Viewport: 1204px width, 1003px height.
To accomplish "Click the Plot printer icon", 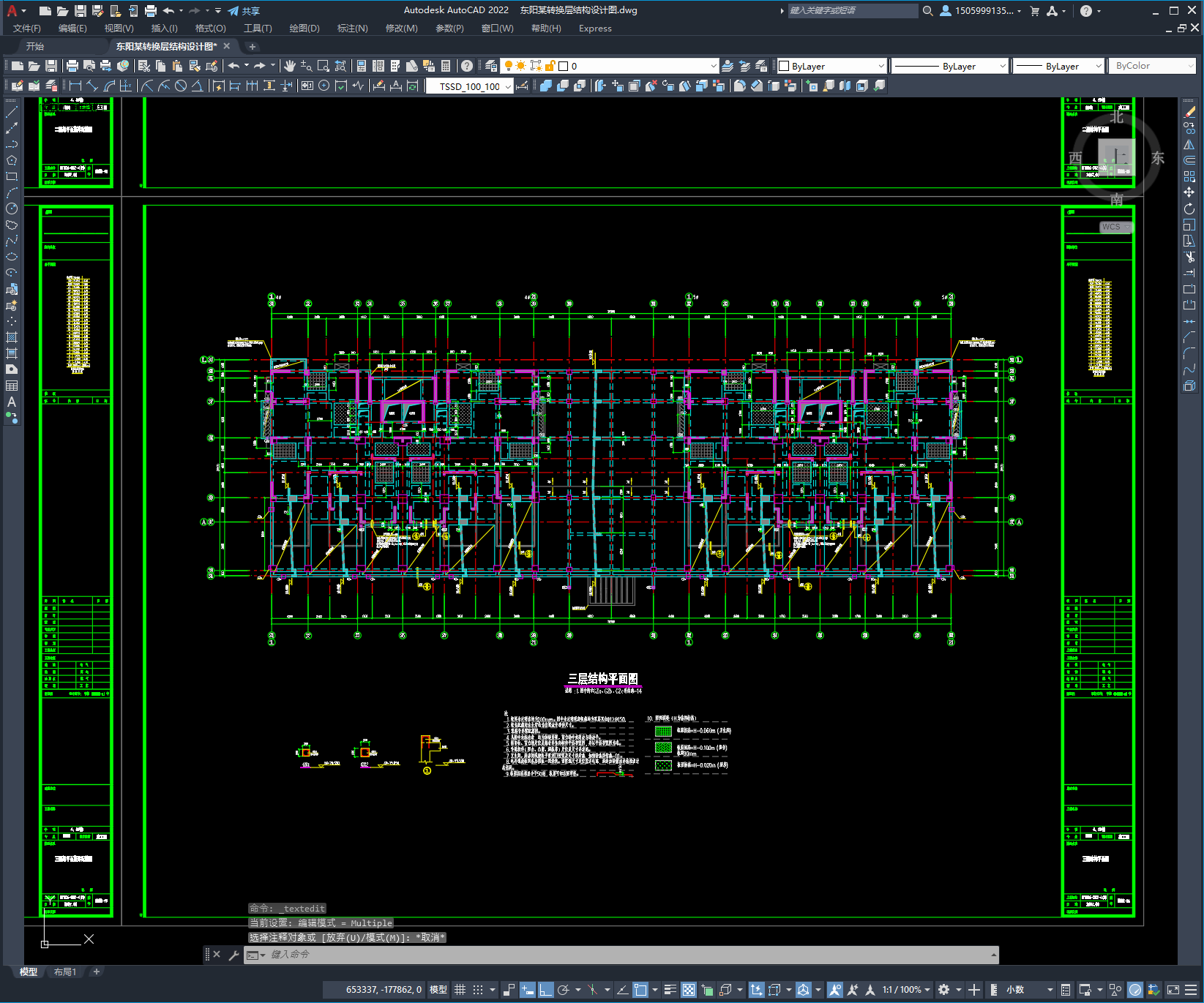I will (x=72, y=66).
